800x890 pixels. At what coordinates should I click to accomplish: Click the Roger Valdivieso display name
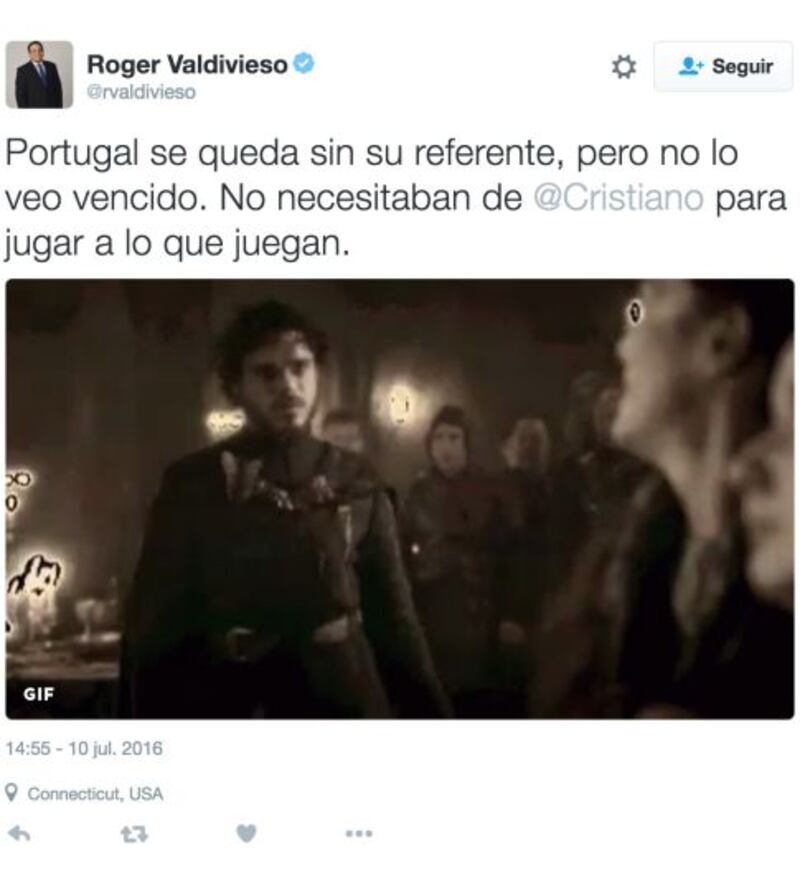point(187,64)
